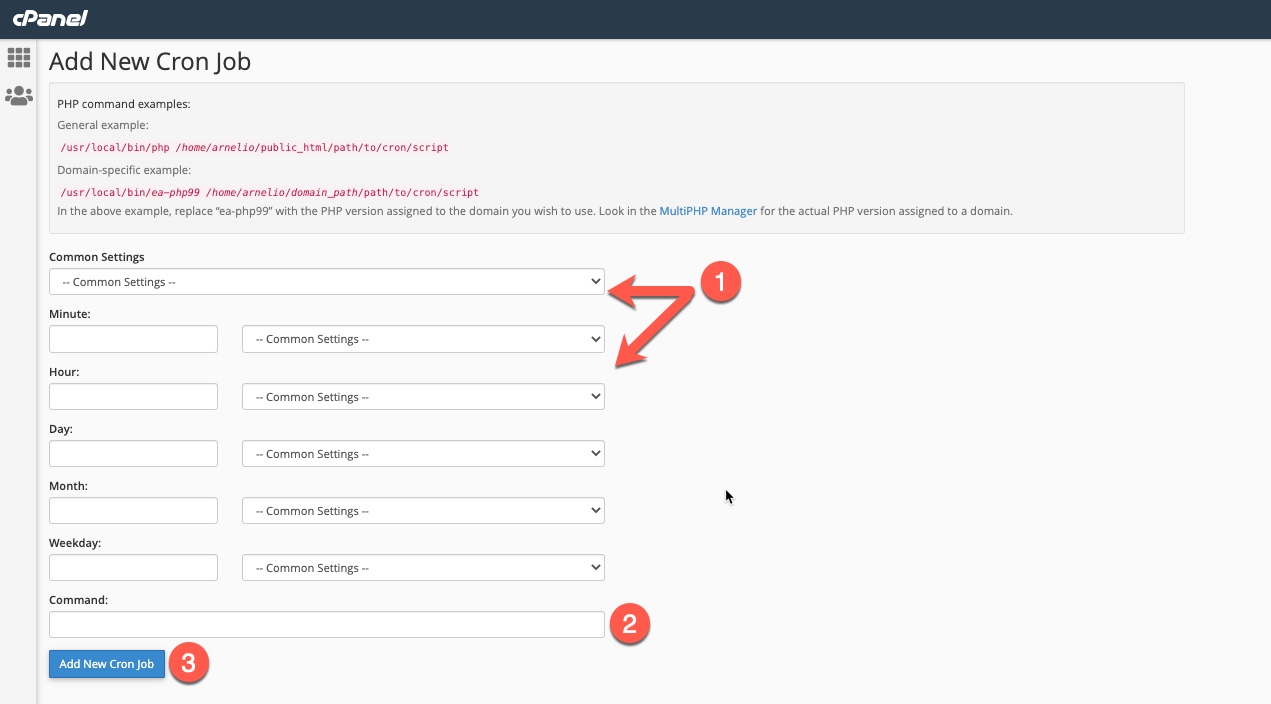Open the Weekday common settings dropdown
The image size is (1271, 704).
point(423,568)
